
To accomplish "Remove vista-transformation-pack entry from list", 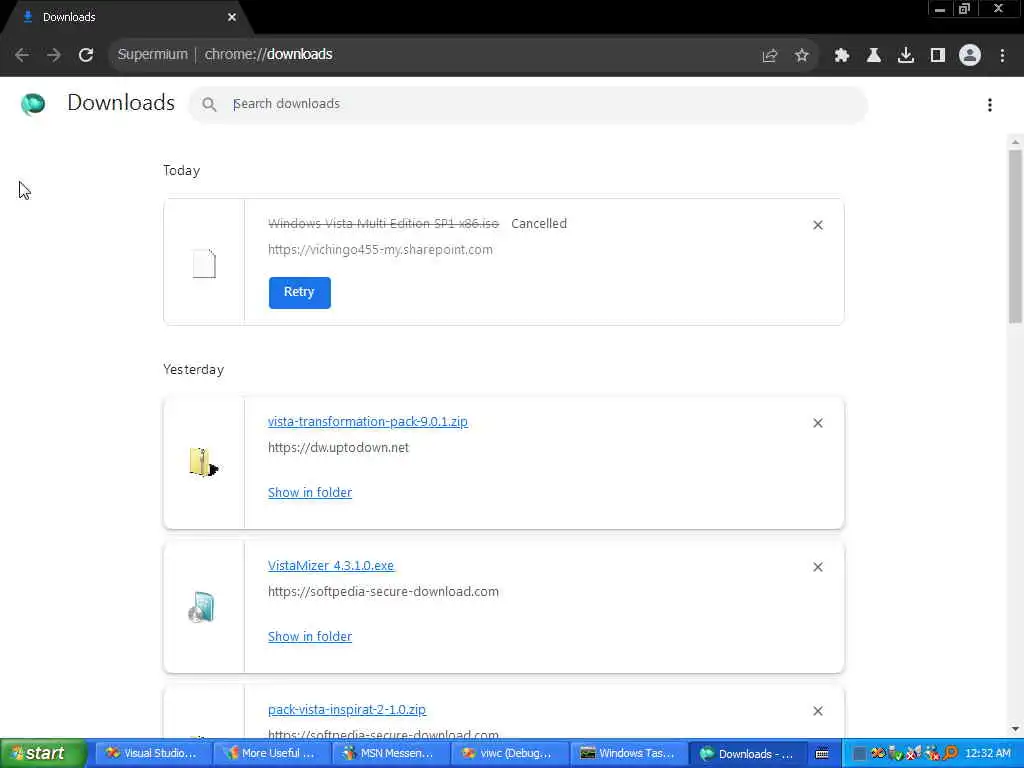I will coord(818,423).
